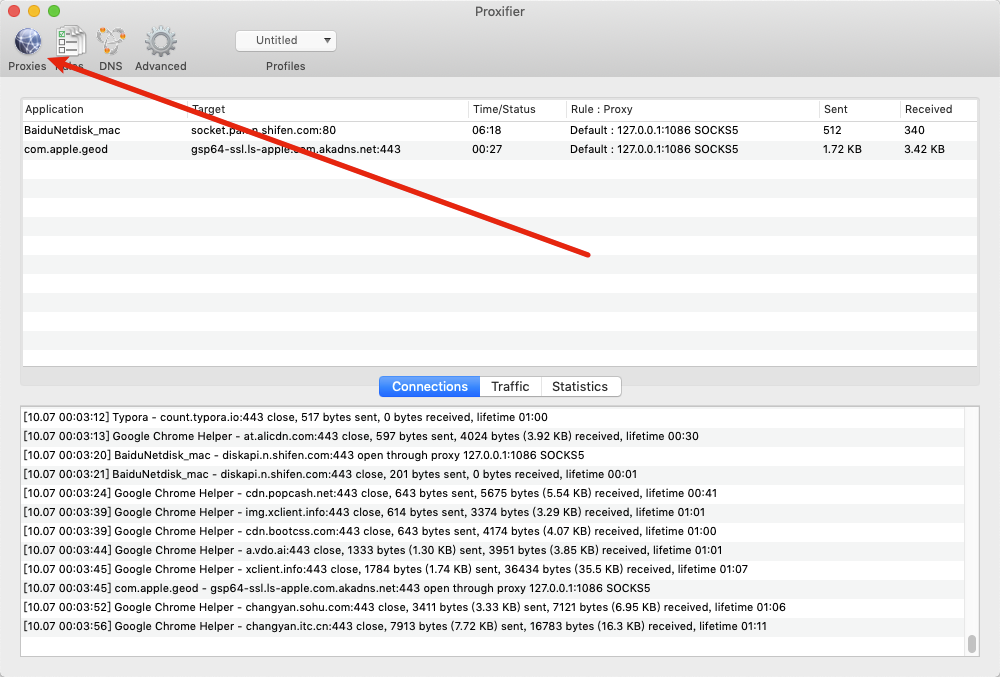The width and height of the screenshot is (1000, 677).
Task: Select the cdn.popcash.net:443 log entry
Action: pyautogui.click(x=492, y=493)
